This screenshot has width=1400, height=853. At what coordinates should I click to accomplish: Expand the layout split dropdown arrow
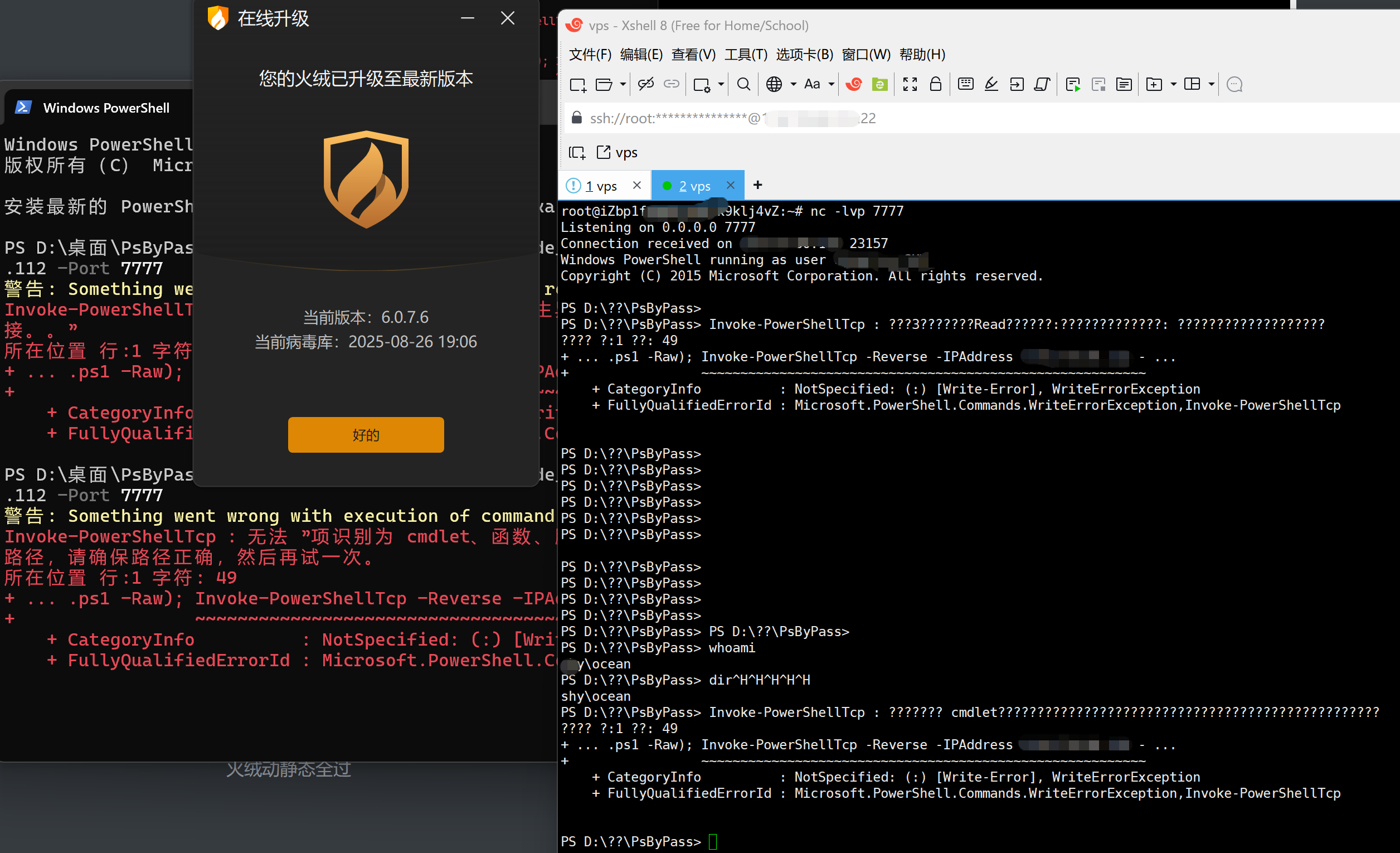(x=1212, y=85)
